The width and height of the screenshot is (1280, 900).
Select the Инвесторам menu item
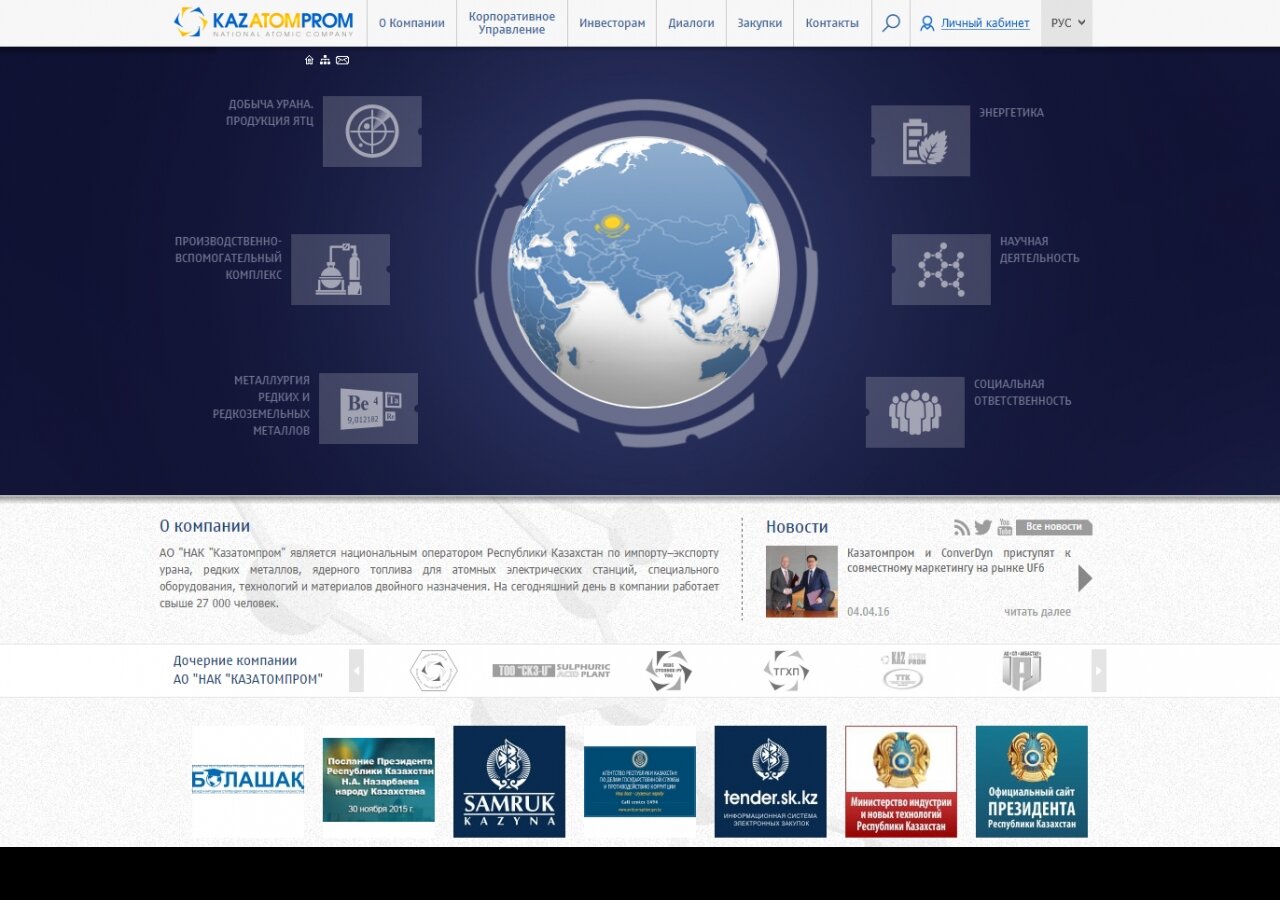tap(612, 23)
